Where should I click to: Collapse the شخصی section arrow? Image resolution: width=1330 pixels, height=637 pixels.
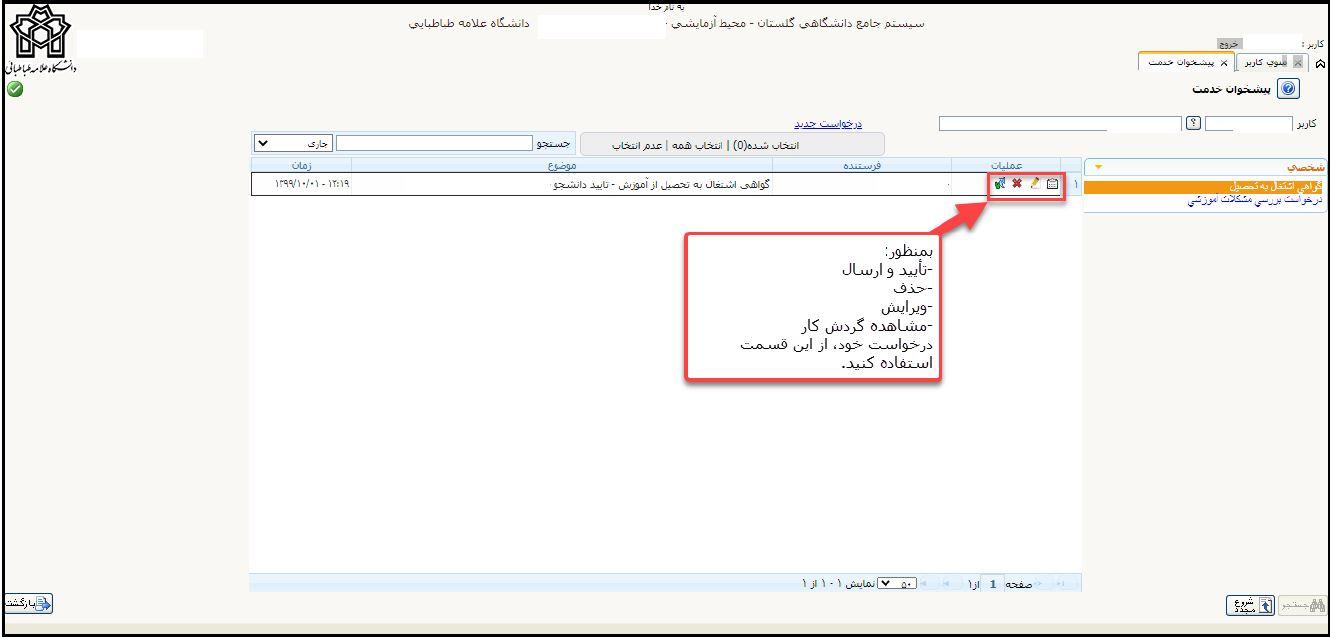[x=1100, y=168]
